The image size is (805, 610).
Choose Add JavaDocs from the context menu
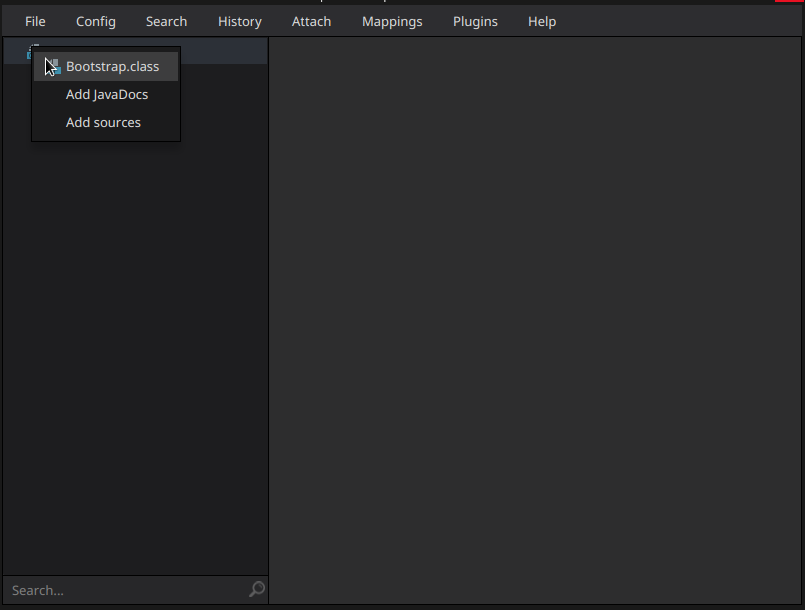[x=106, y=94]
